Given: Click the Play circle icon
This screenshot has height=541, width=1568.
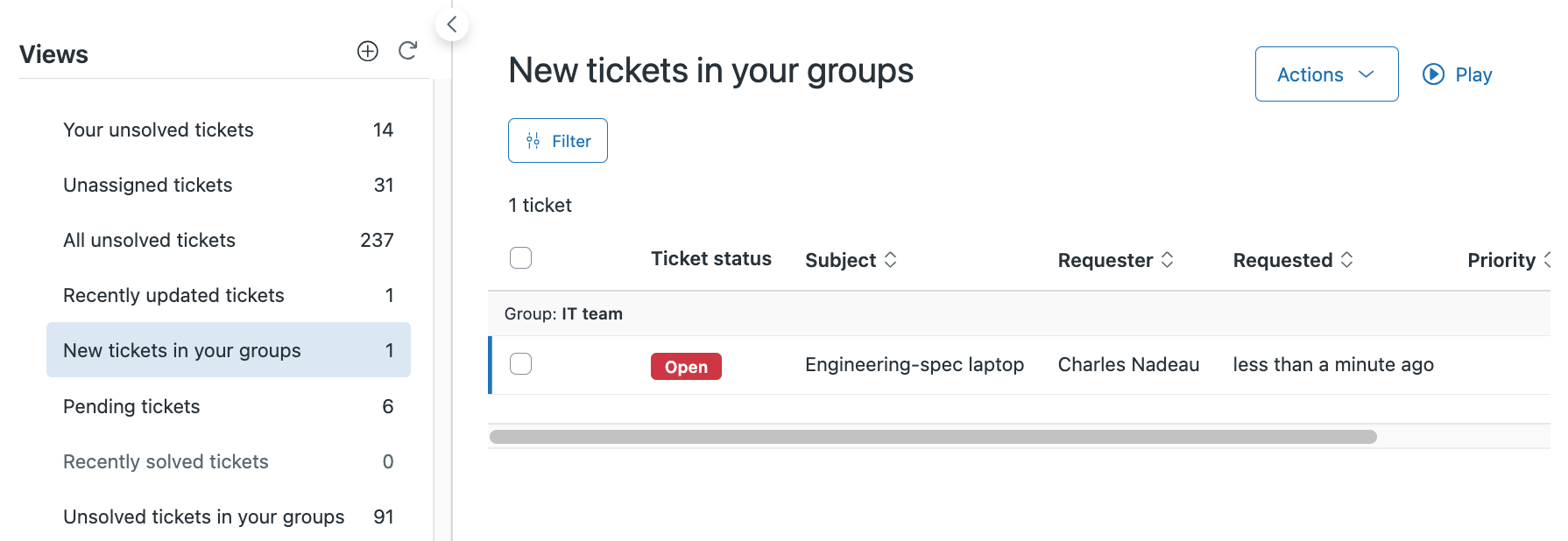Looking at the screenshot, I should tap(1433, 74).
